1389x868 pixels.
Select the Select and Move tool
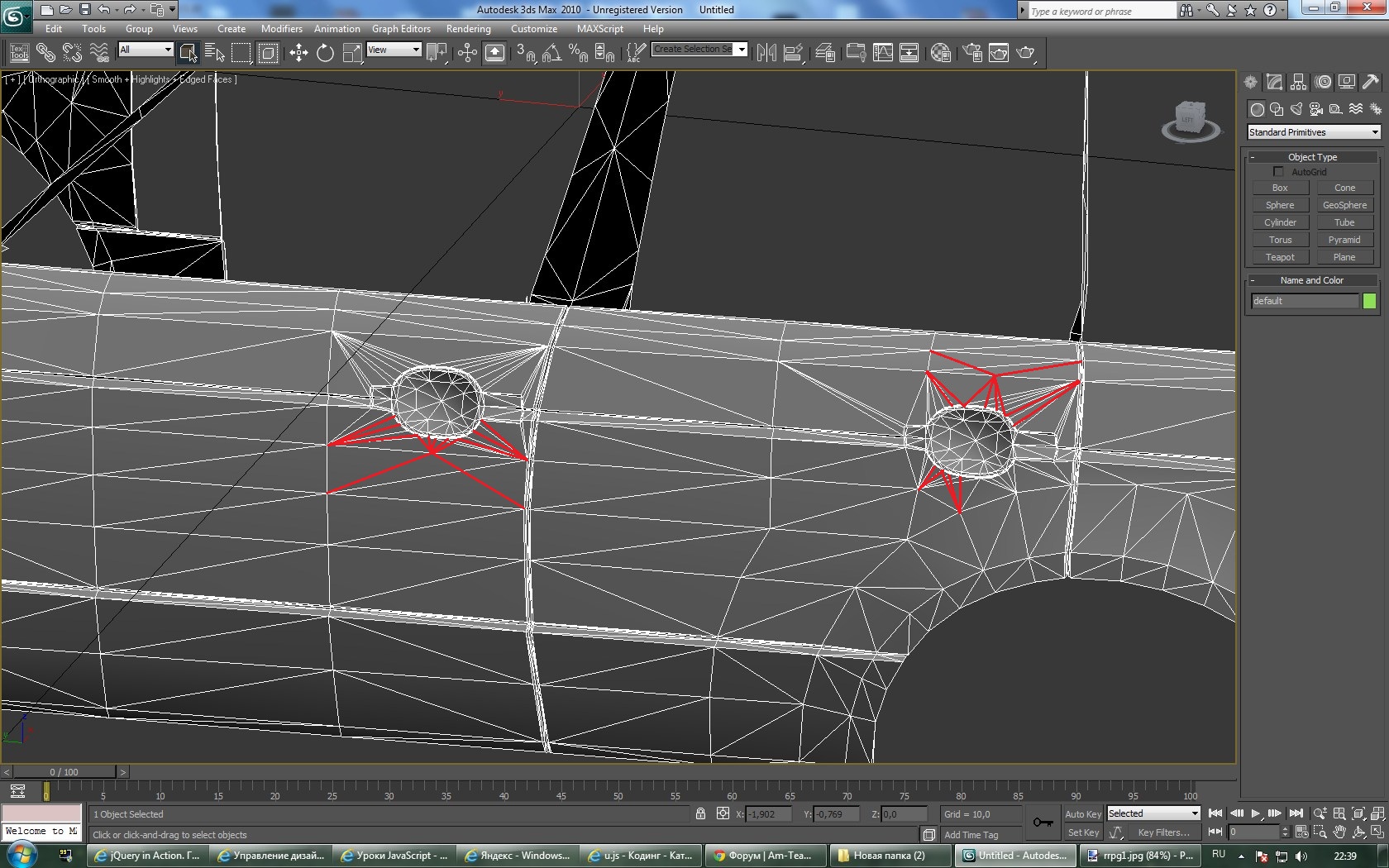pos(298,53)
